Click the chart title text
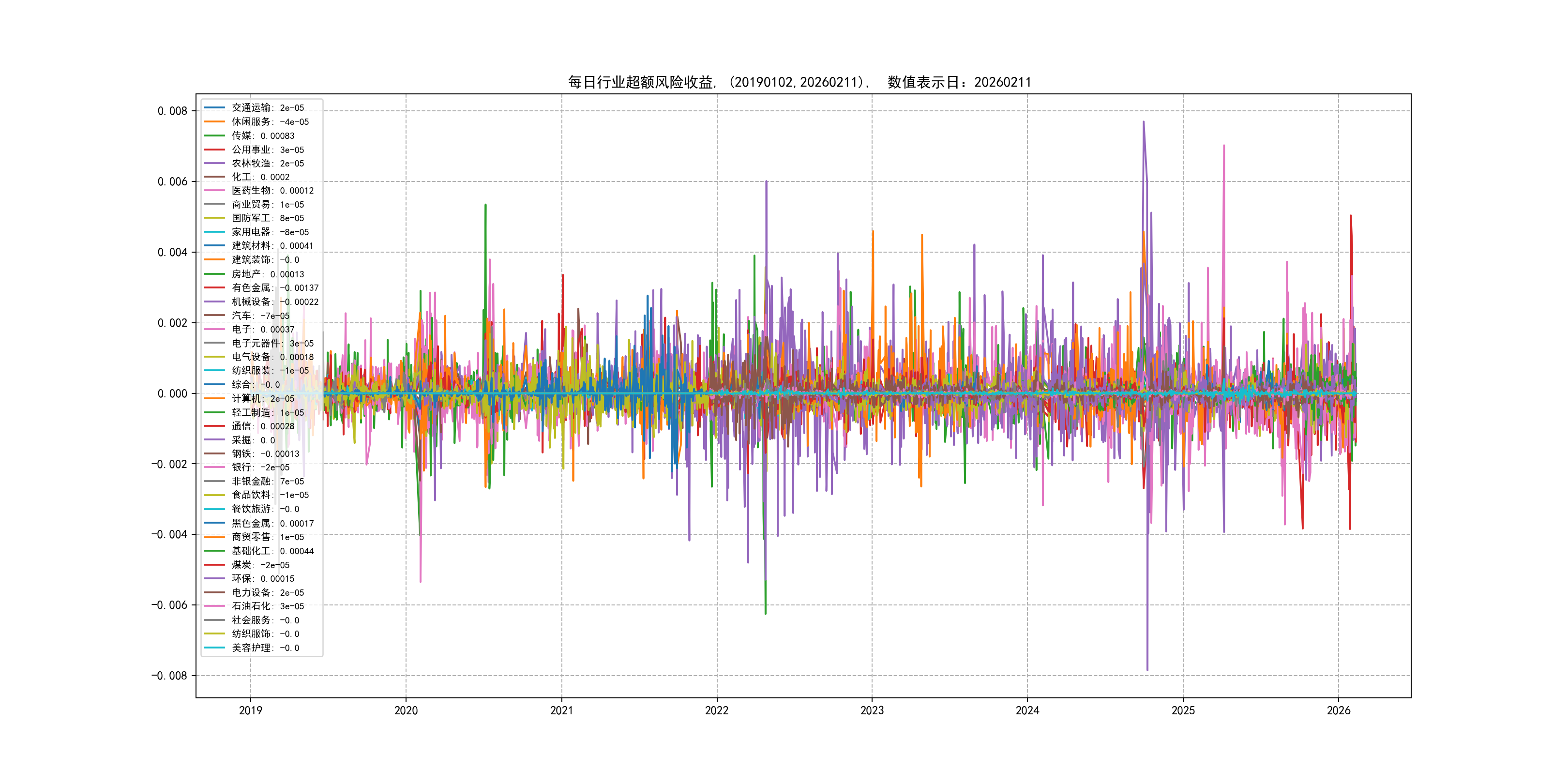 tap(799, 82)
